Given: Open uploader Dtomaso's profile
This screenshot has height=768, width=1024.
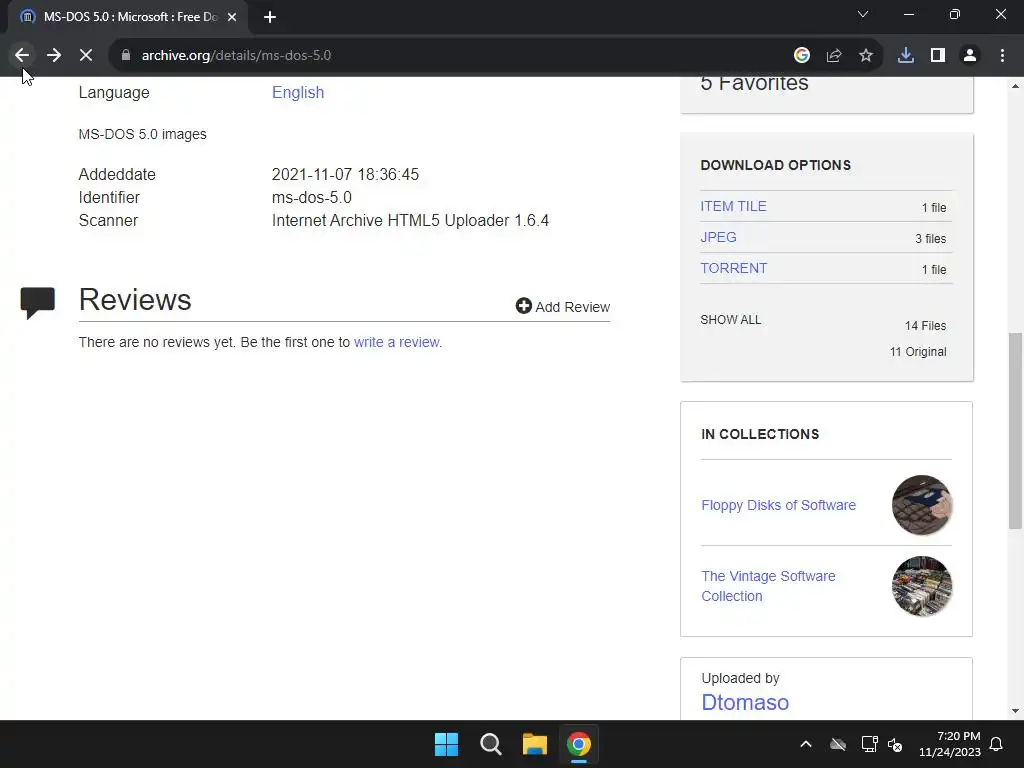Looking at the screenshot, I should coord(745,703).
